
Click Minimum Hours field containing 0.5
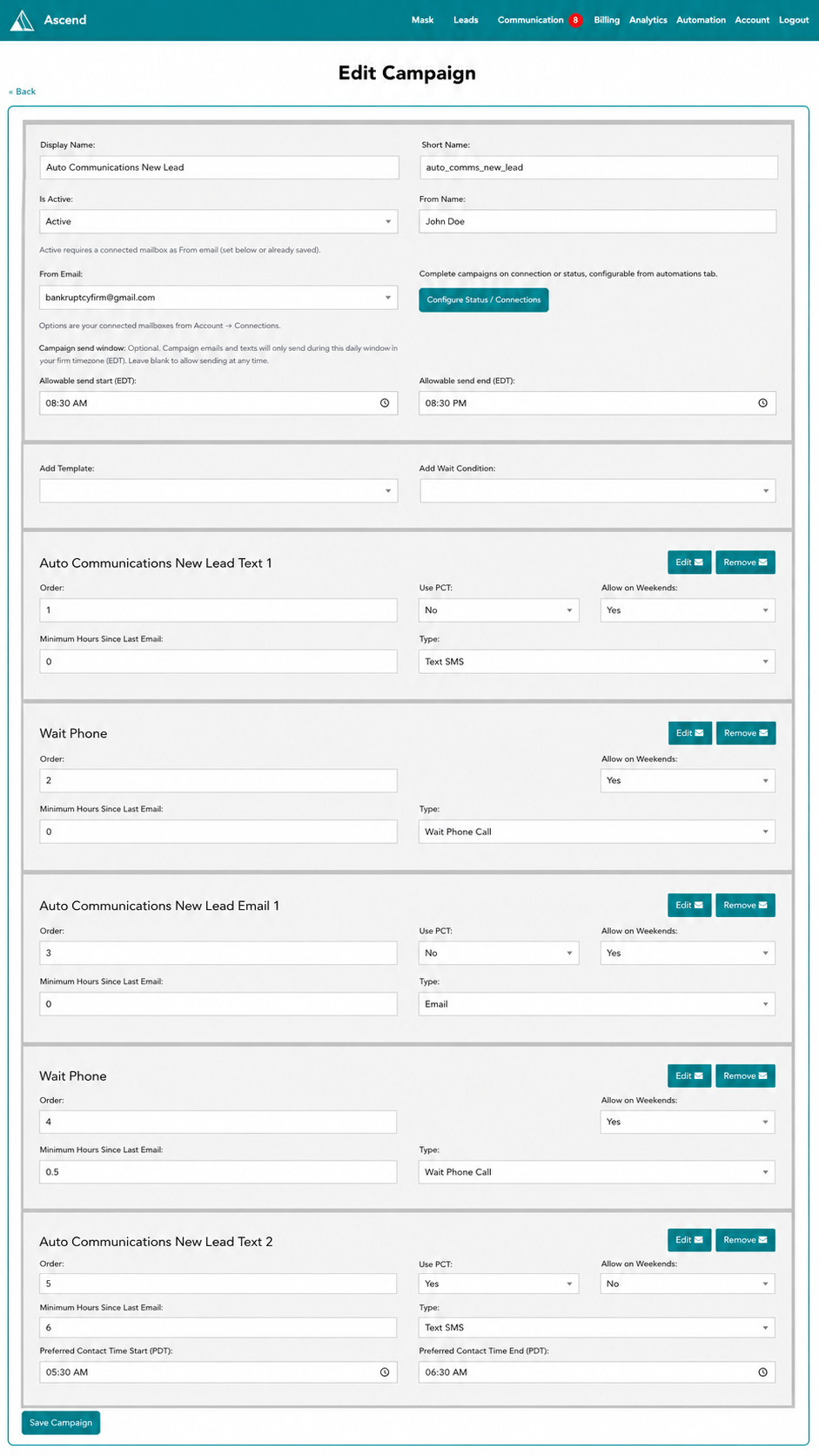tap(218, 1172)
